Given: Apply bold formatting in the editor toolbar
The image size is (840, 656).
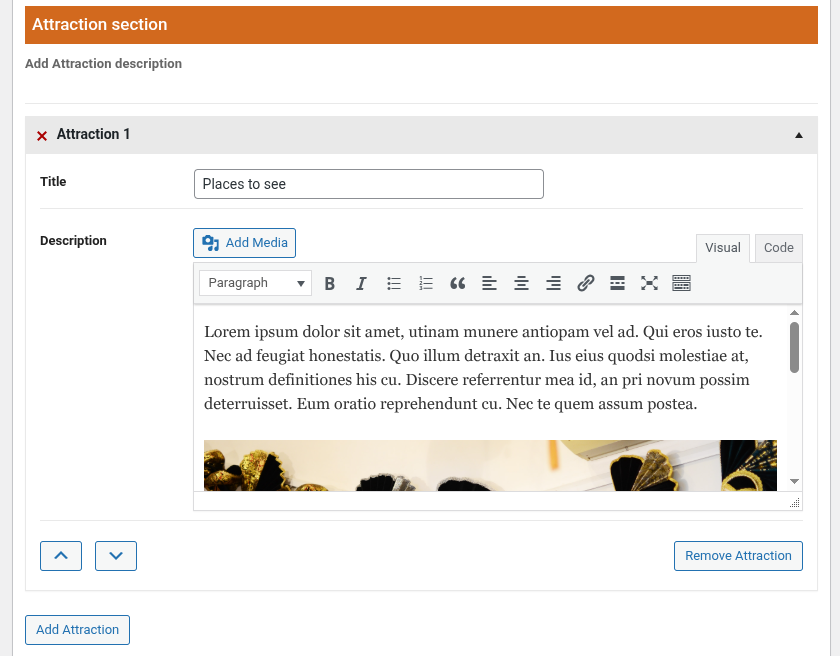Looking at the screenshot, I should coord(330,284).
